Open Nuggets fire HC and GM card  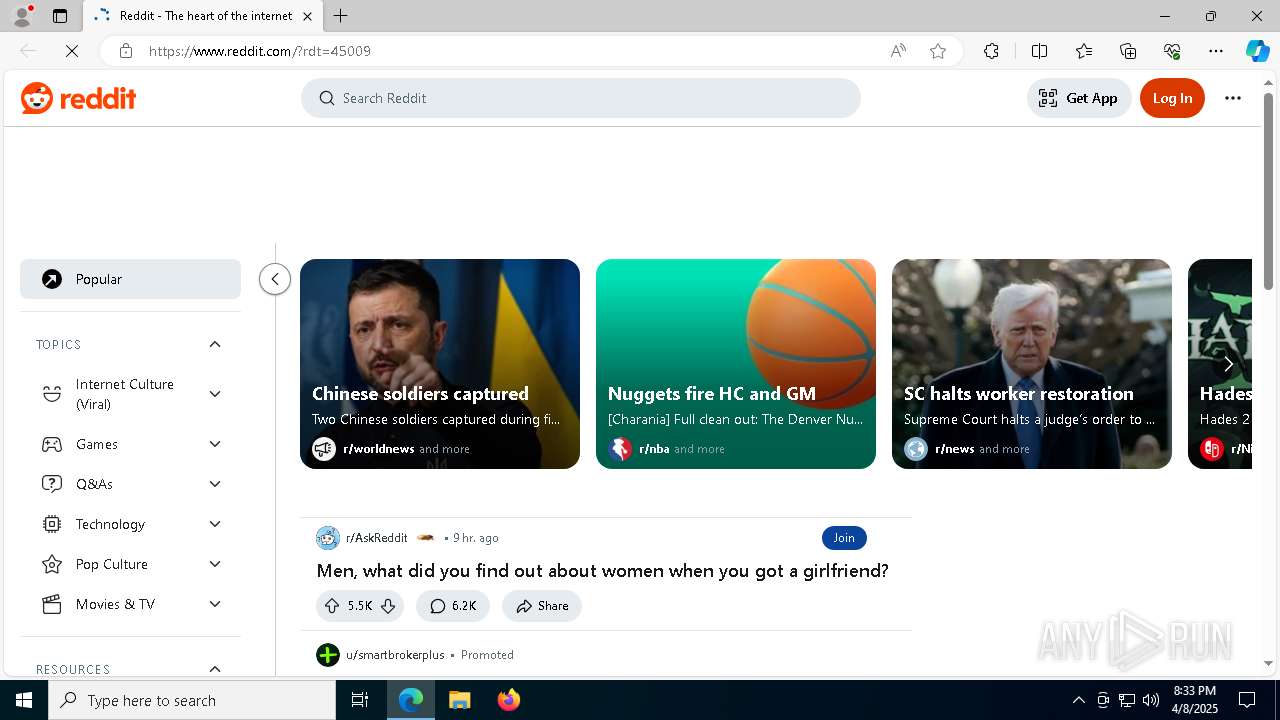[736, 364]
